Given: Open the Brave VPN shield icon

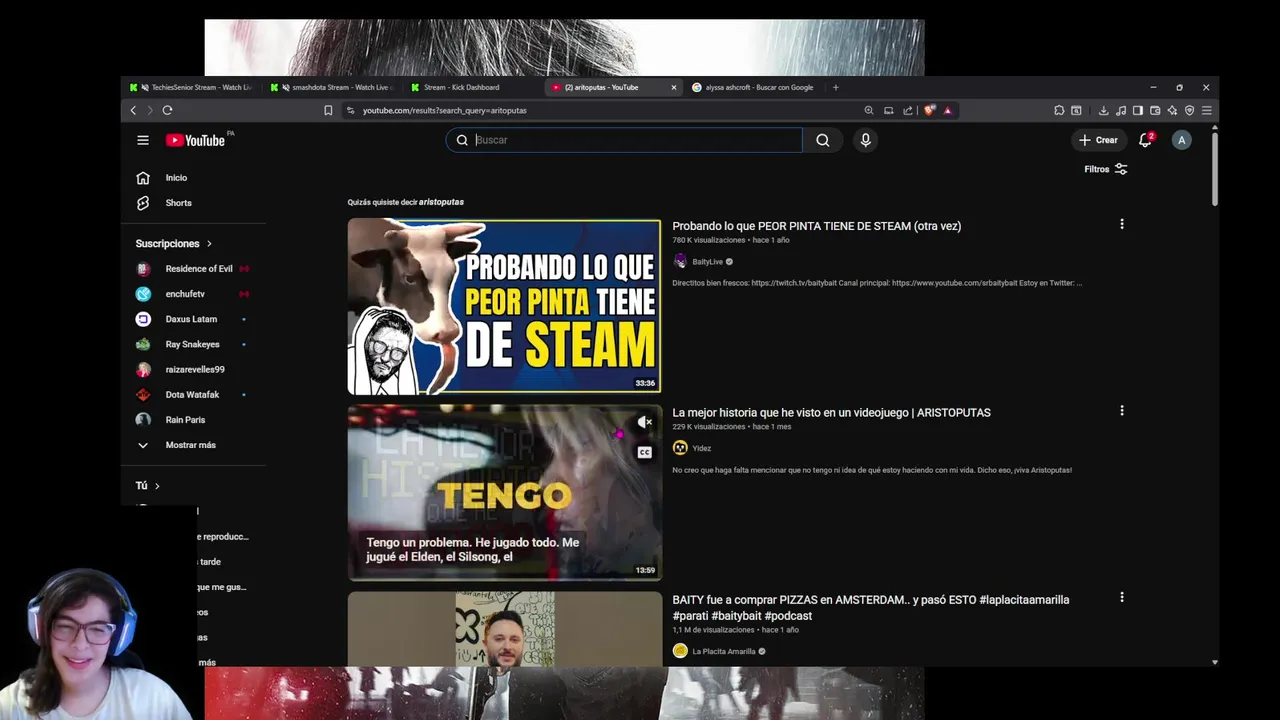Looking at the screenshot, I should coord(1190,110).
